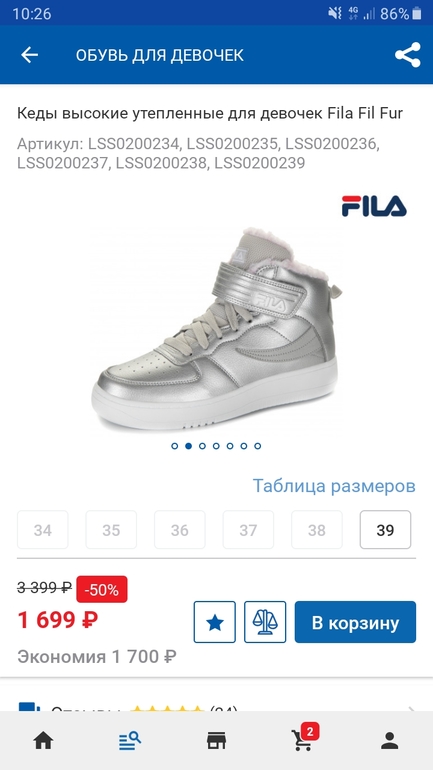Image resolution: width=433 pixels, height=770 pixels.
Task: Select size 34
Action: click(x=43, y=530)
